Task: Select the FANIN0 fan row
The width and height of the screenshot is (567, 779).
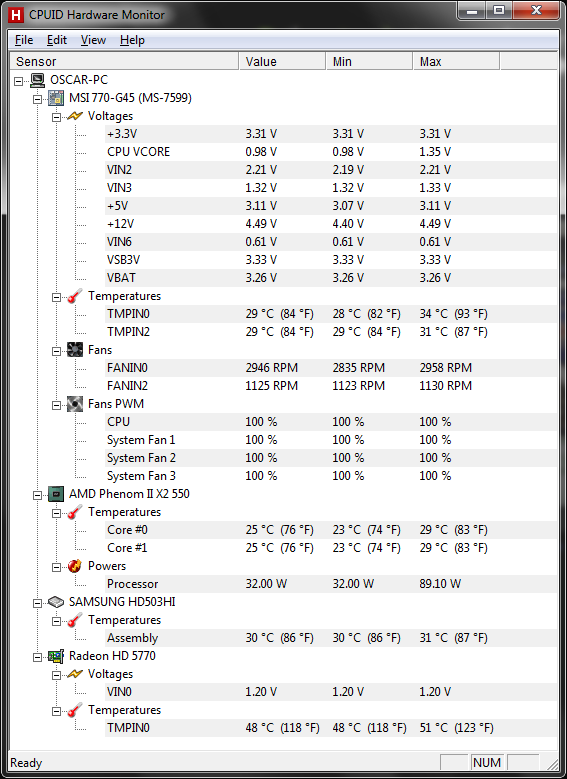Action: point(331,368)
